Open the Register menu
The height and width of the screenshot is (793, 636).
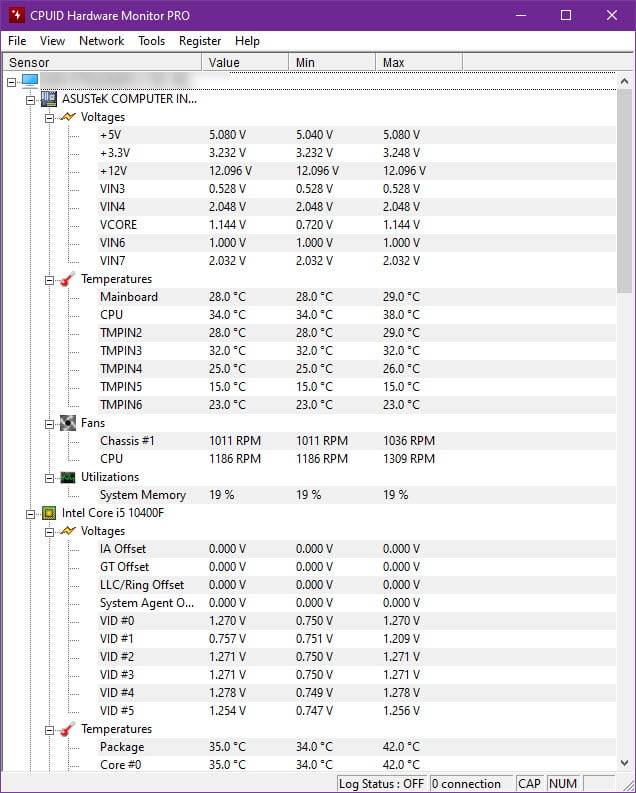[200, 41]
